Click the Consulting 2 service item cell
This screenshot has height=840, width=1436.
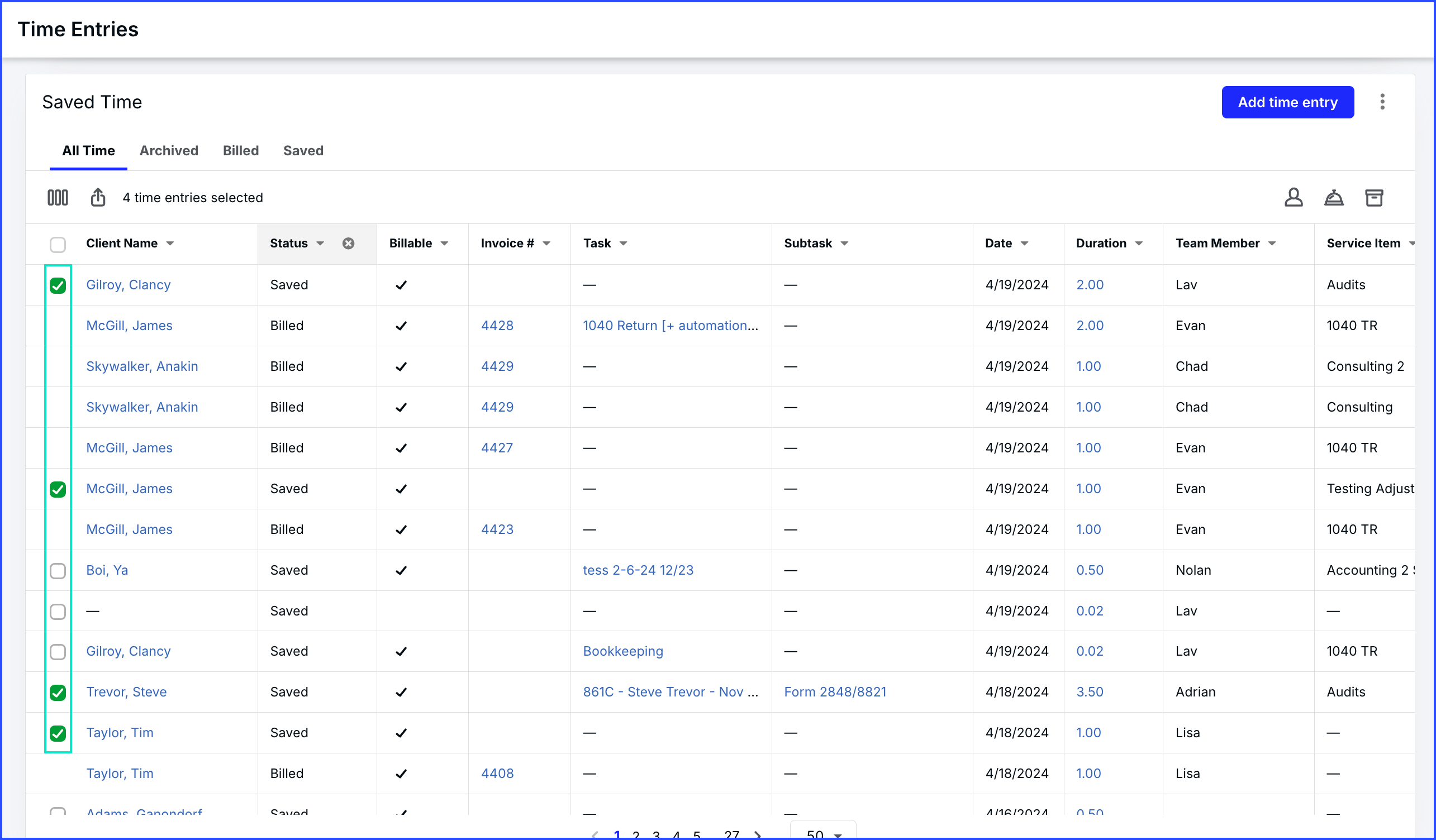click(x=1365, y=367)
